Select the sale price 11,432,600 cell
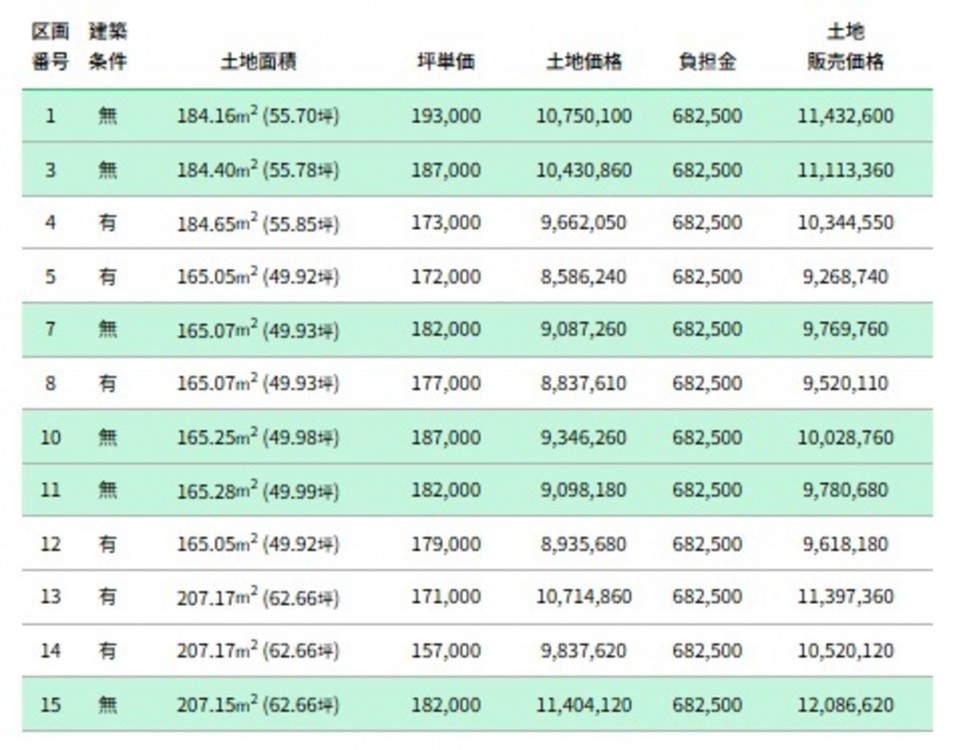 click(845, 116)
